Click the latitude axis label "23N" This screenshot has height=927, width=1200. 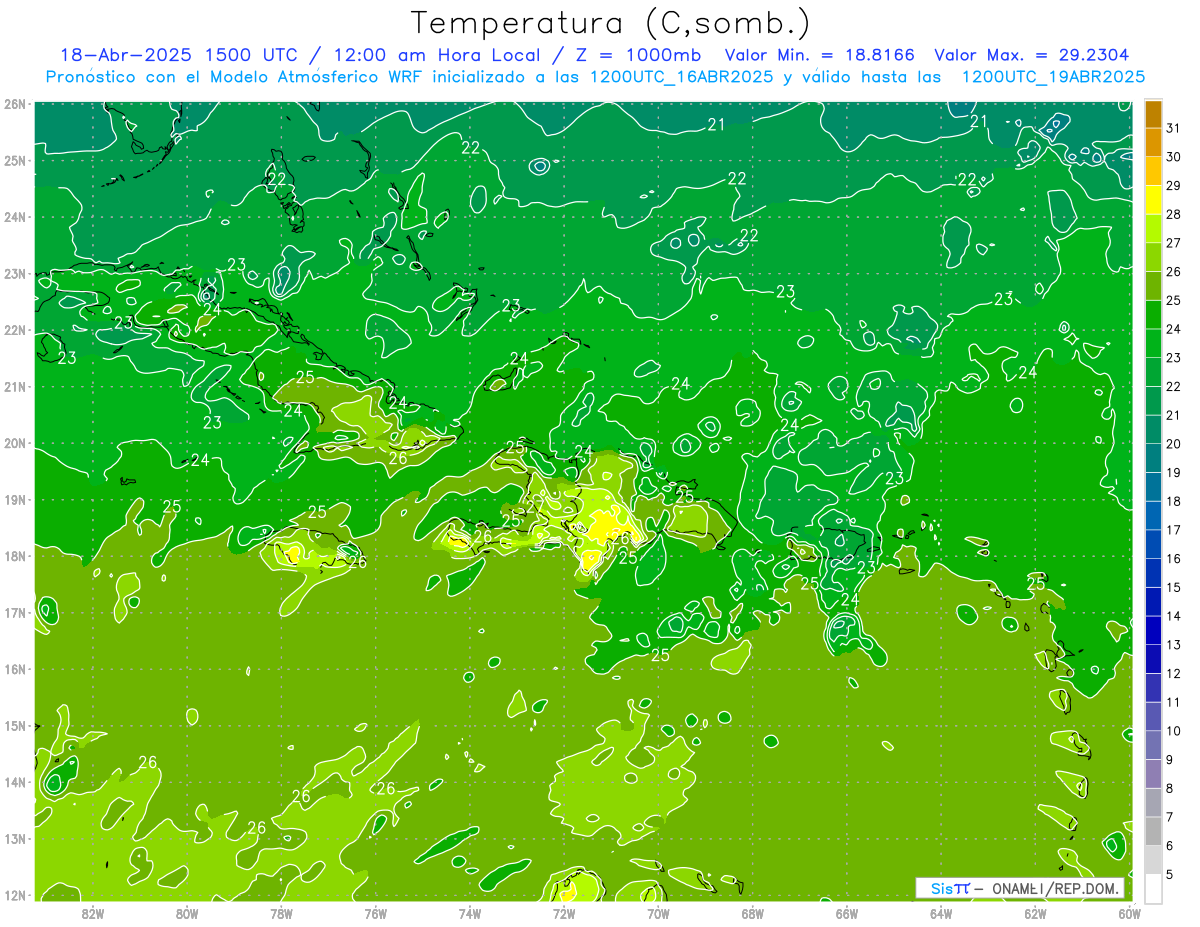tap(15, 274)
